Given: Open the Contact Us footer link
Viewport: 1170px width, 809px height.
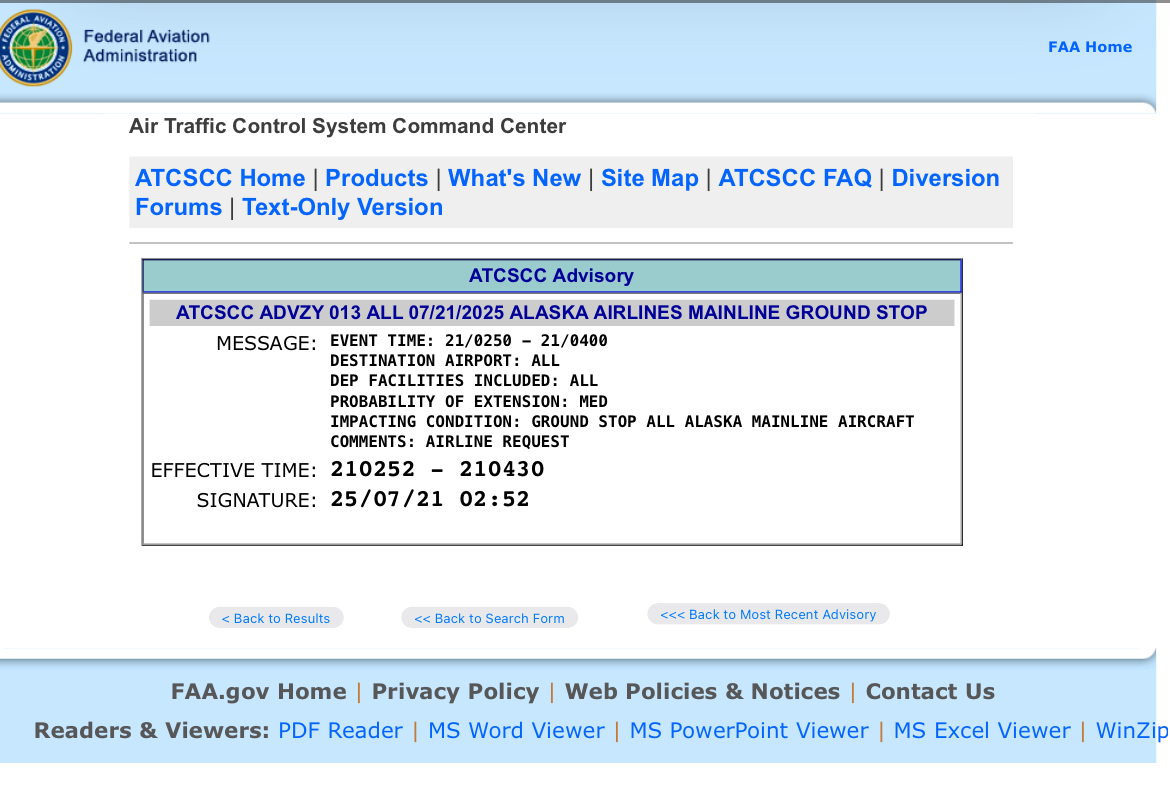Looking at the screenshot, I should [x=930, y=692].
